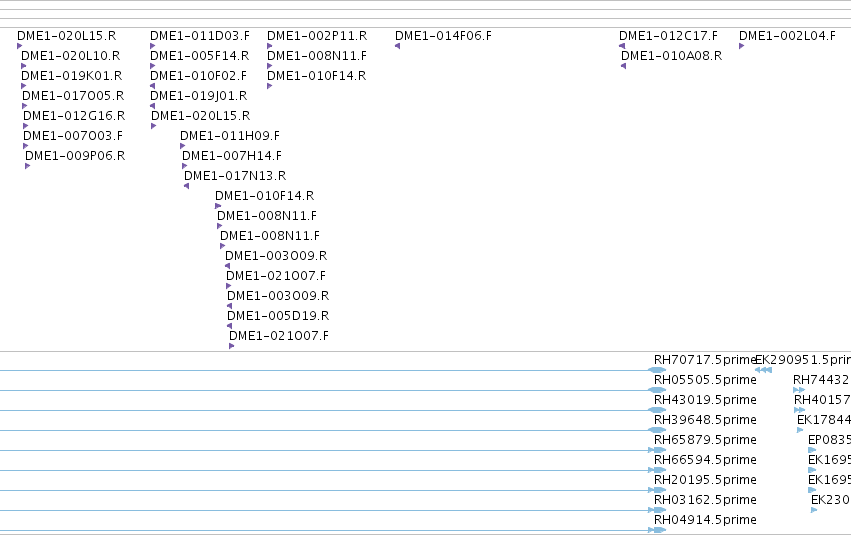Screen dimensions: 851x535
Task: Select the arrow marker under DME1-005D19.R
Action: tap(230, 326)
